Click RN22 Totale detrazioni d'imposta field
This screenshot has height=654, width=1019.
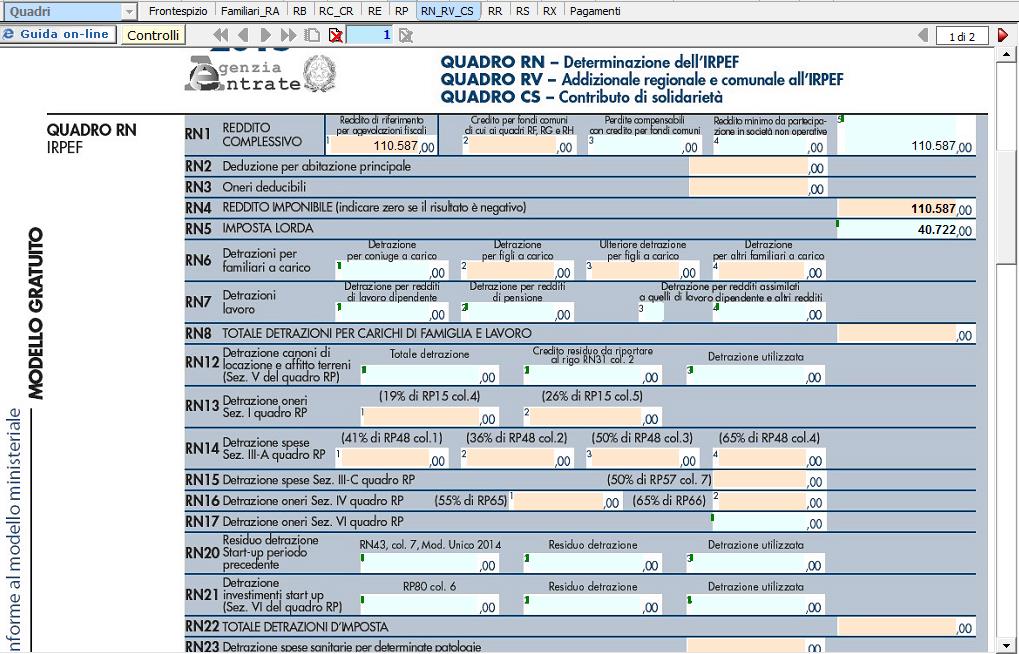(905, 627)
